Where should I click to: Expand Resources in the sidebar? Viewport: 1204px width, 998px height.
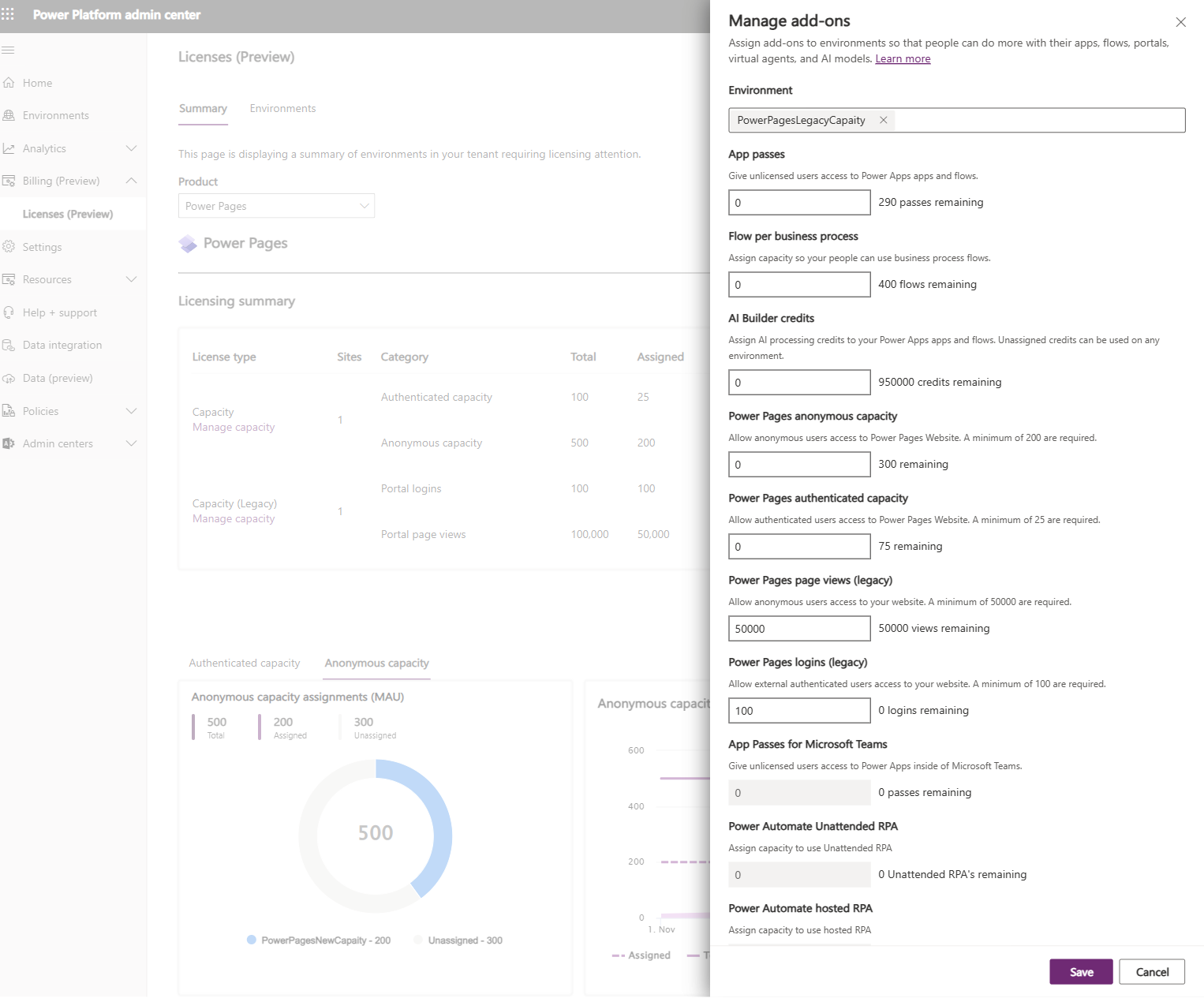pos(131,278)
